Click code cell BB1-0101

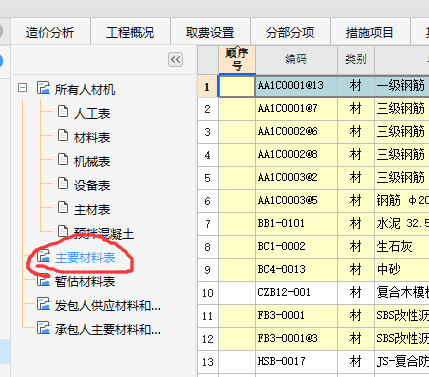296,224
